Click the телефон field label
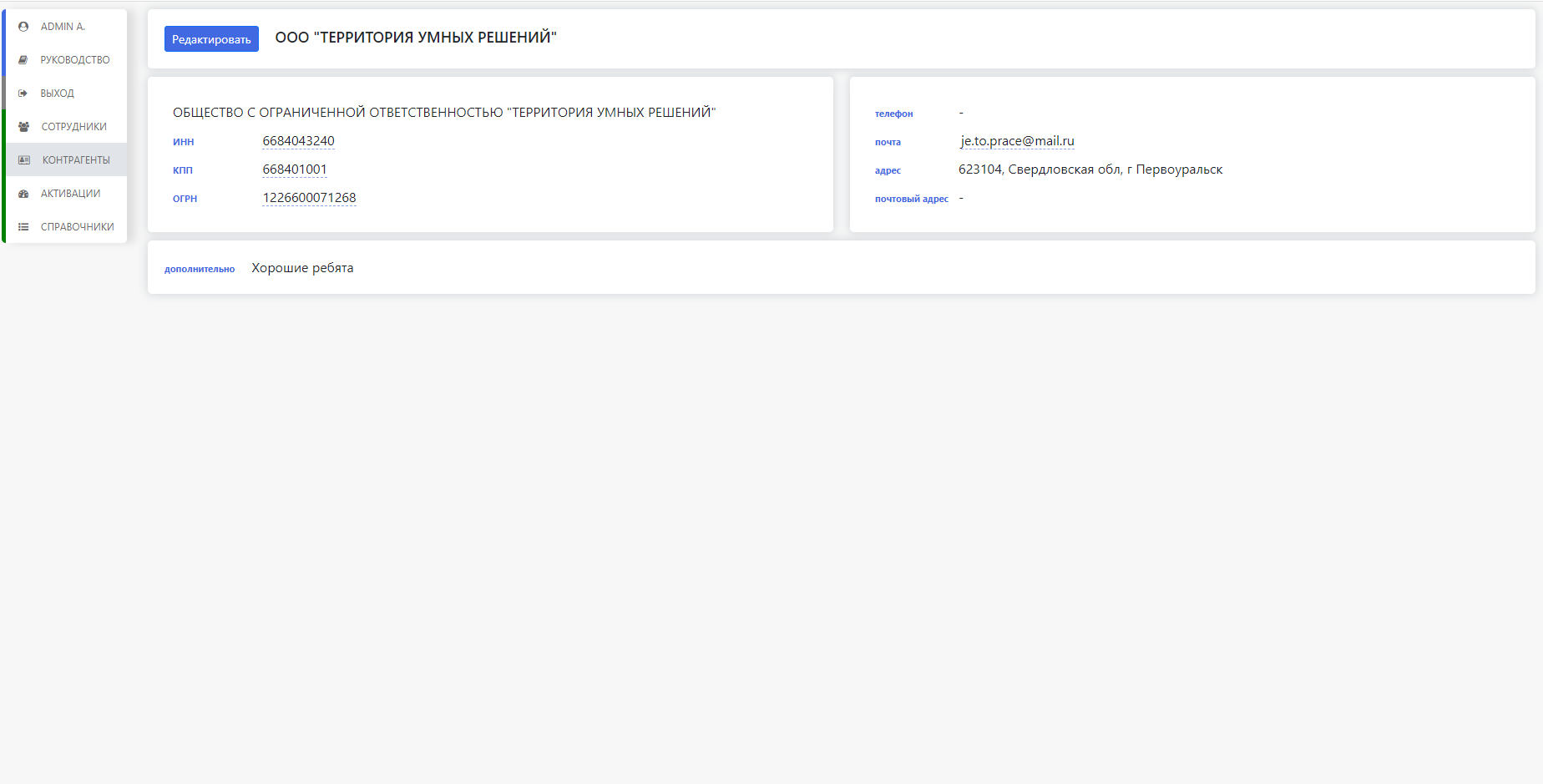Viewport: 1543px width, 784px height. [893, 114]
